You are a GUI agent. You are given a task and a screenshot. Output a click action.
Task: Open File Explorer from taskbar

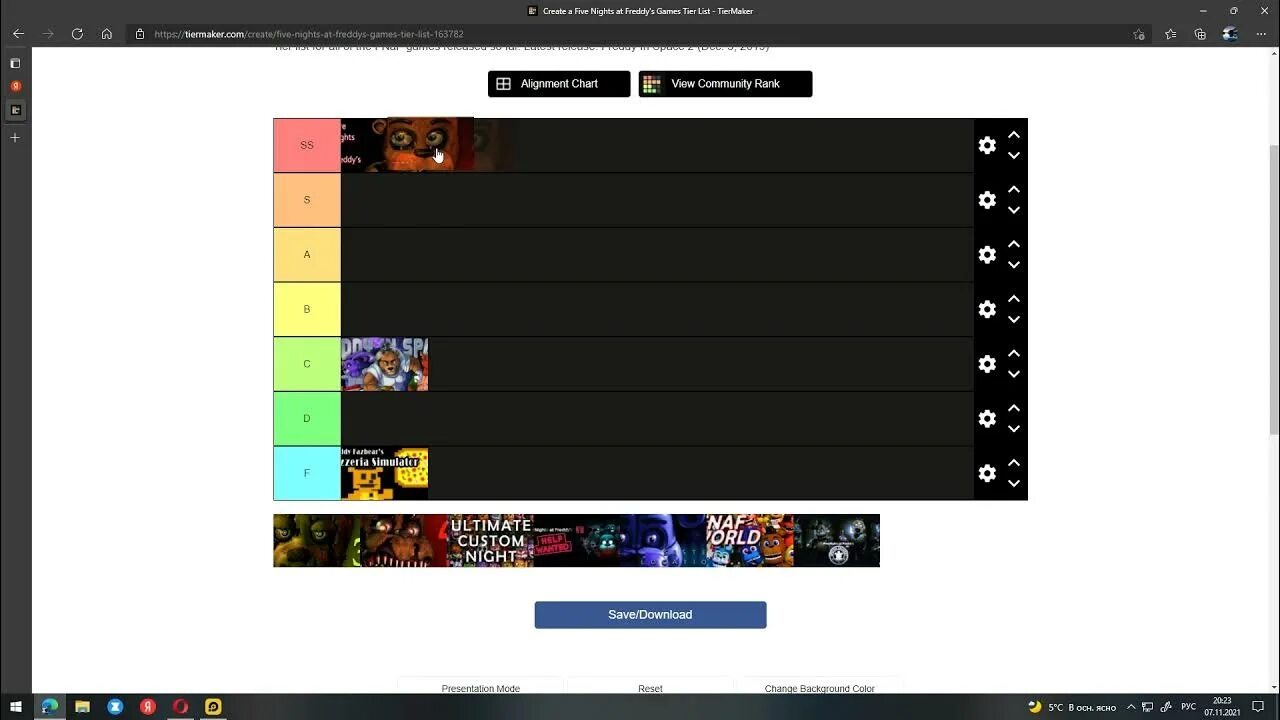click(x=82, y=707)
